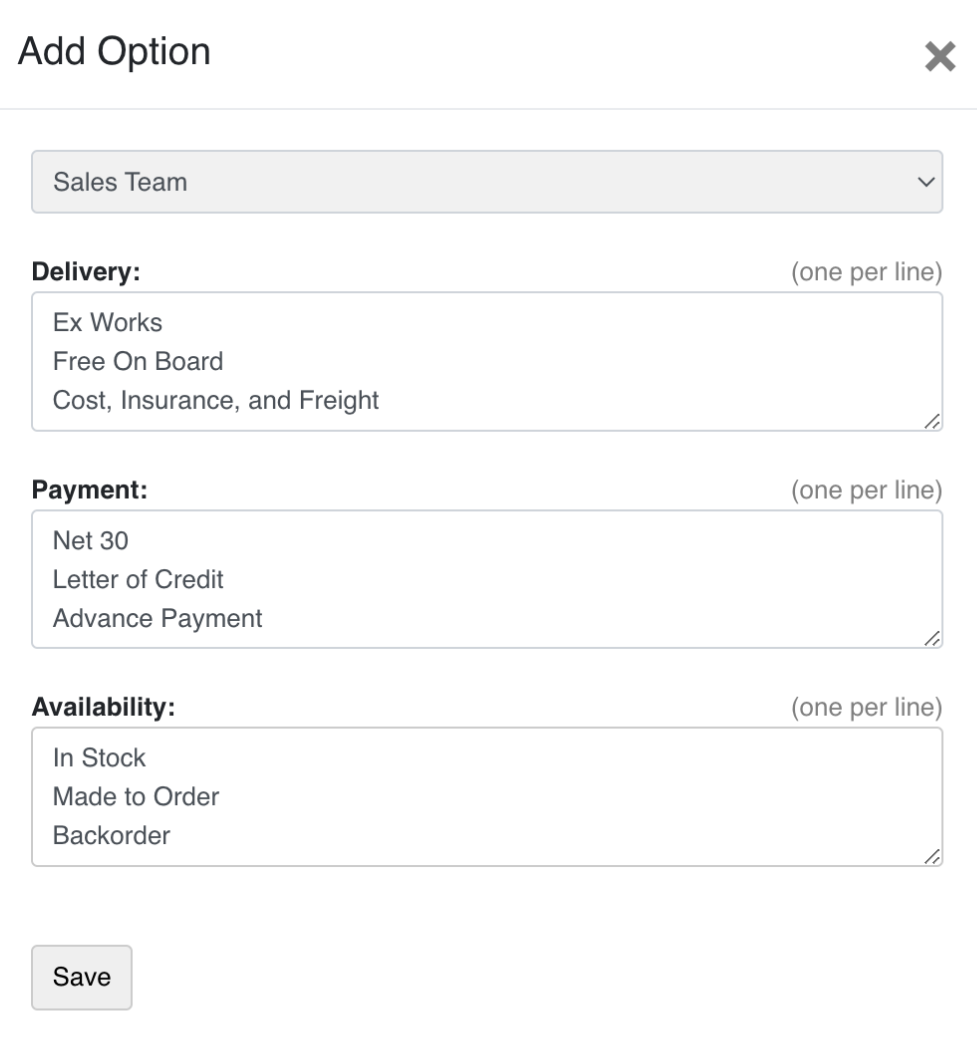Screen dimensions: 977x1041
Task: Save the new option
Action: [x=81, y=977]
